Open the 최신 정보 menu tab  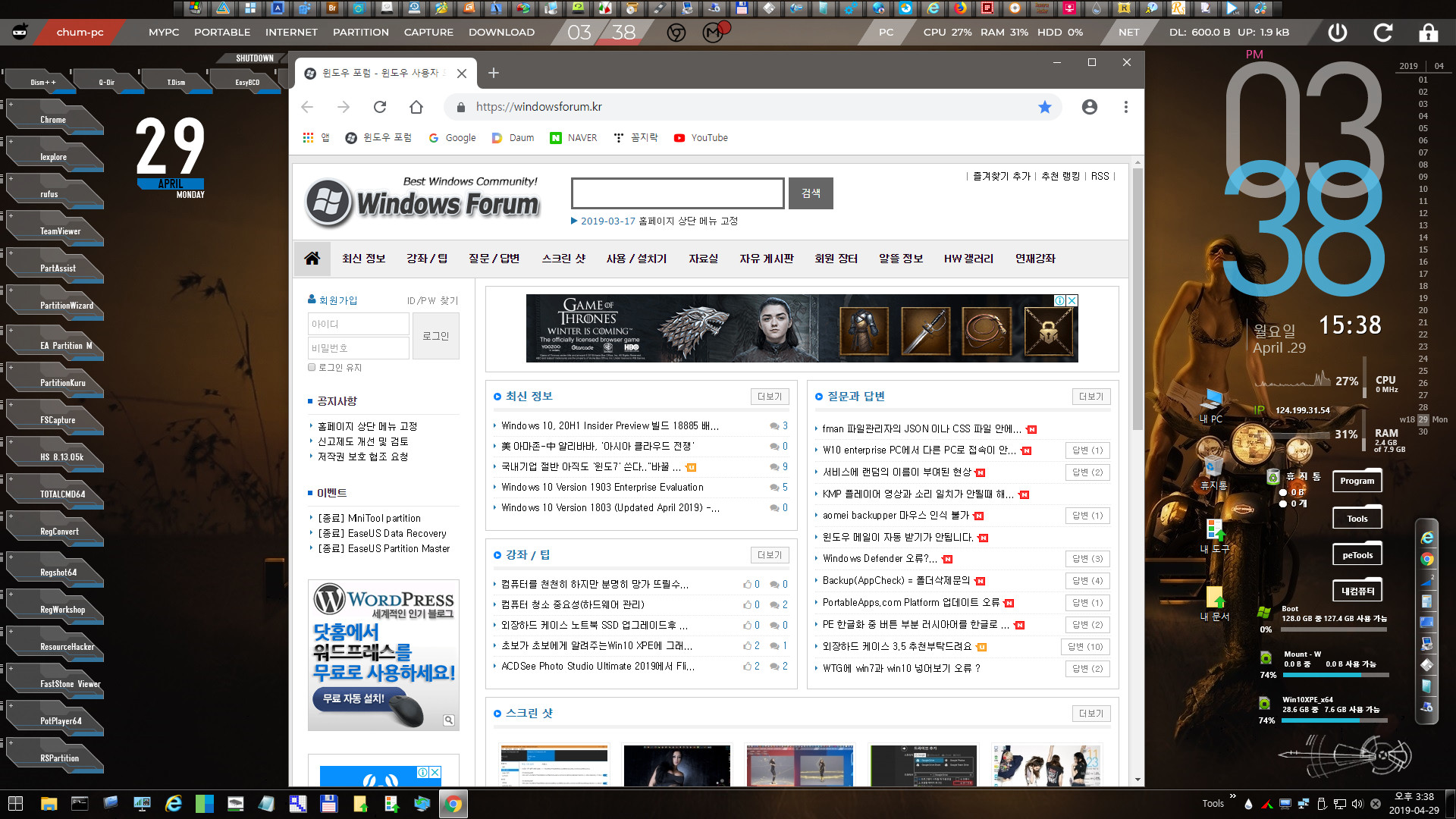pos(364,259)
